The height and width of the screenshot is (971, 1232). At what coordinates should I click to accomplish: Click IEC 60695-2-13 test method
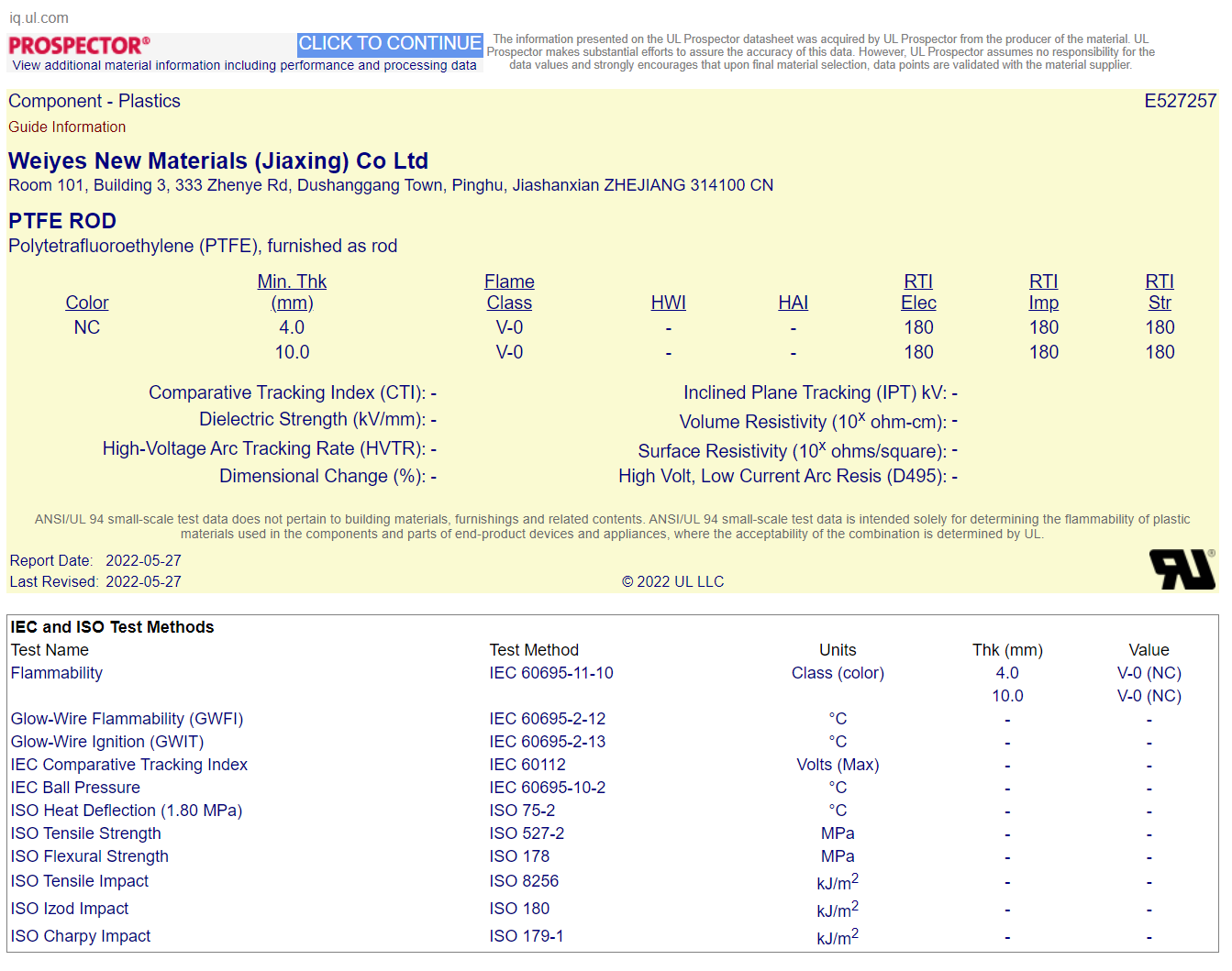[548, 742]
